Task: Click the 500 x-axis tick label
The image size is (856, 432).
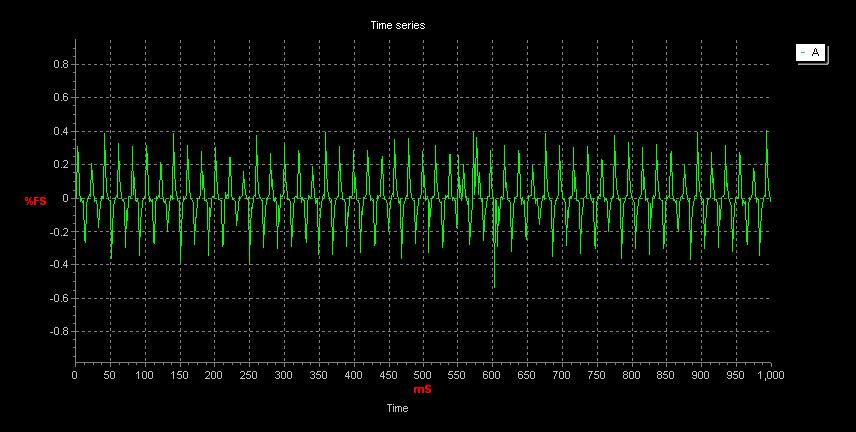Action: (423, 375)
